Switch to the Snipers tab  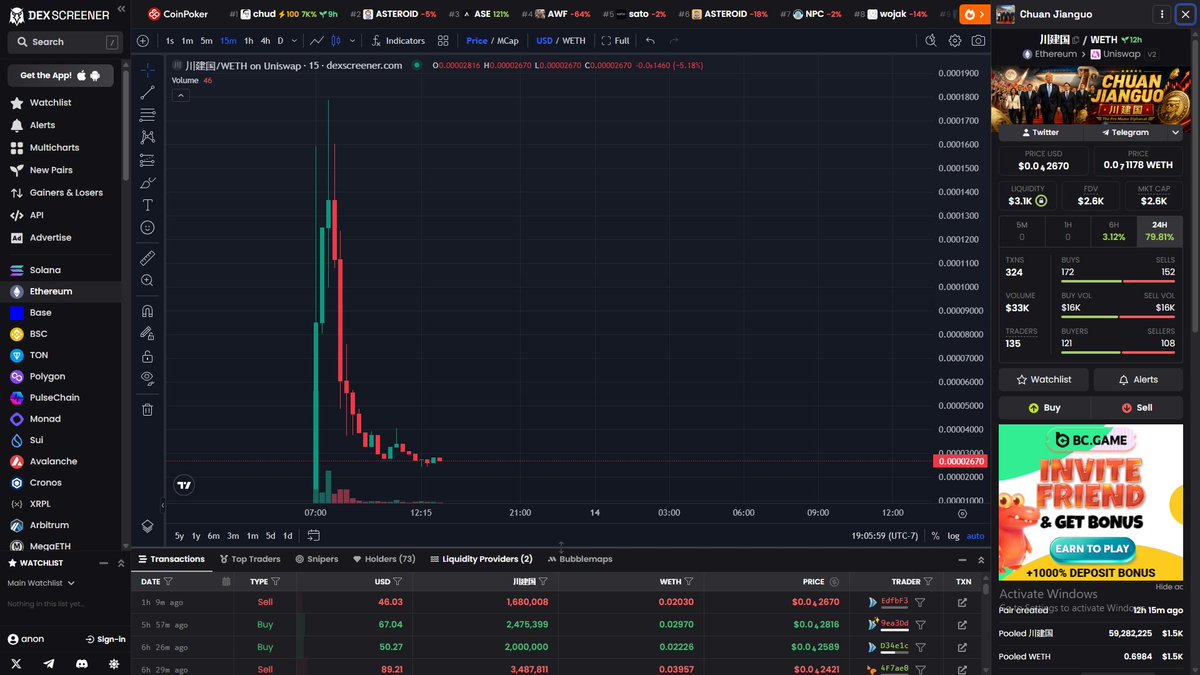tap(317, 559)
